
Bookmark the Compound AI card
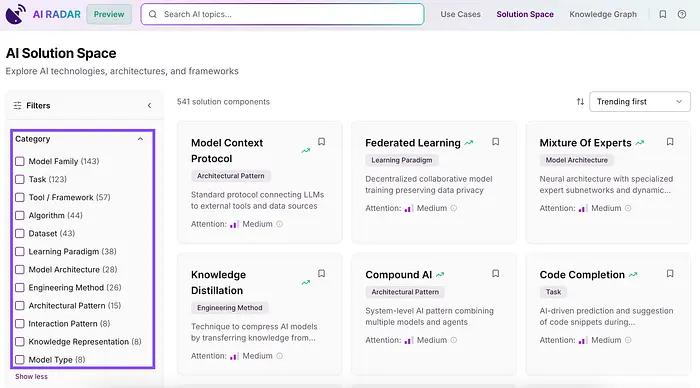click(x=496, y=273)
